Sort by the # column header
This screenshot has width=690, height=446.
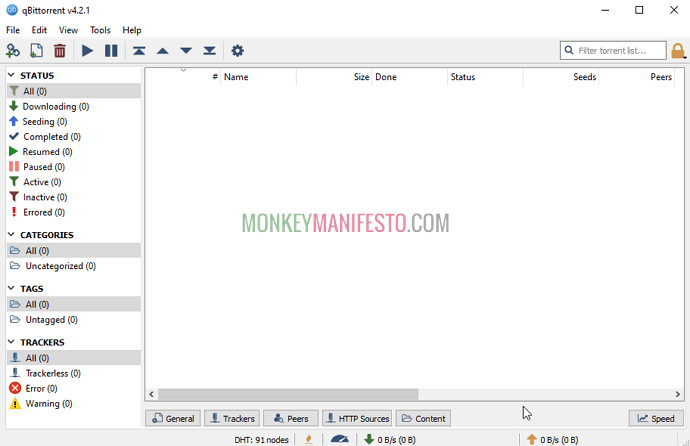click(x=183, y=77)
